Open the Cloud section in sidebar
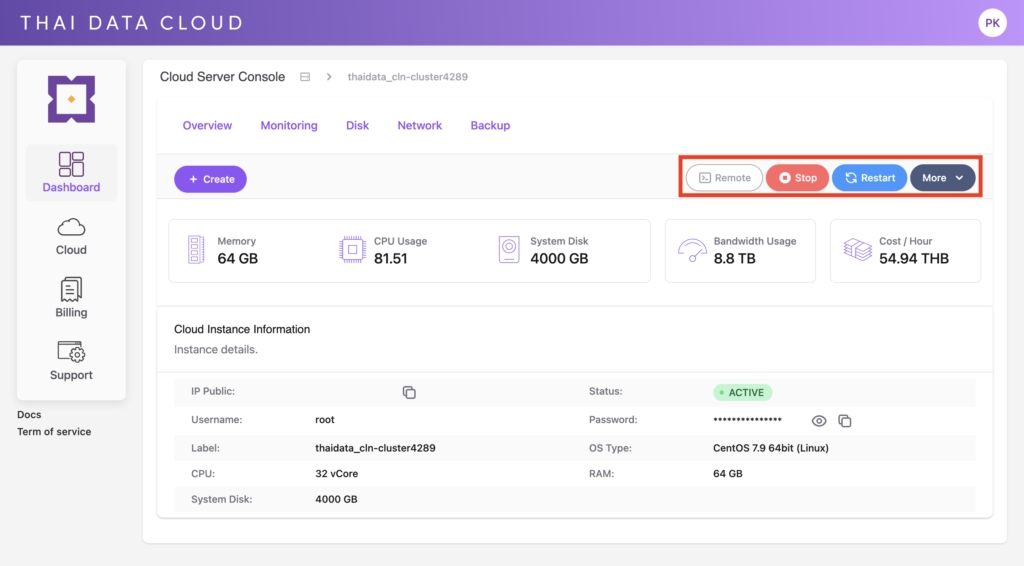Image resolution: width=1024 pixels, height=566 pixels. coord(71,236)
